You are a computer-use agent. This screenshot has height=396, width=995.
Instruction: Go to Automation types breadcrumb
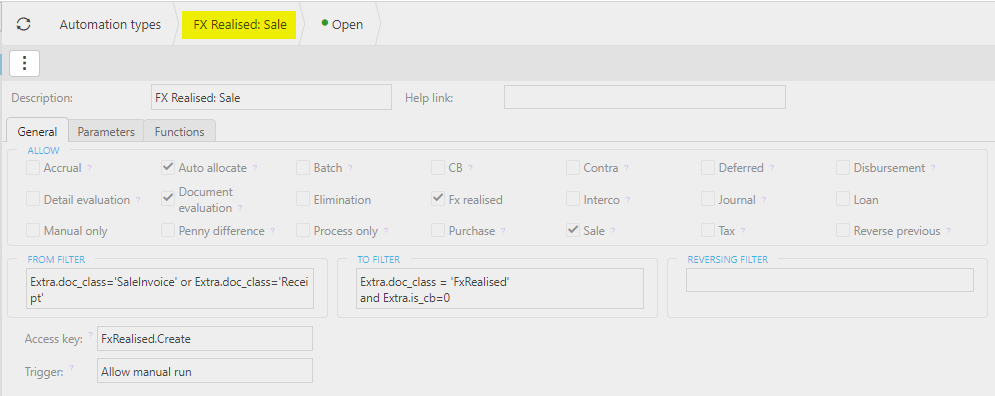pyautogui.click(x=110, y=24)
